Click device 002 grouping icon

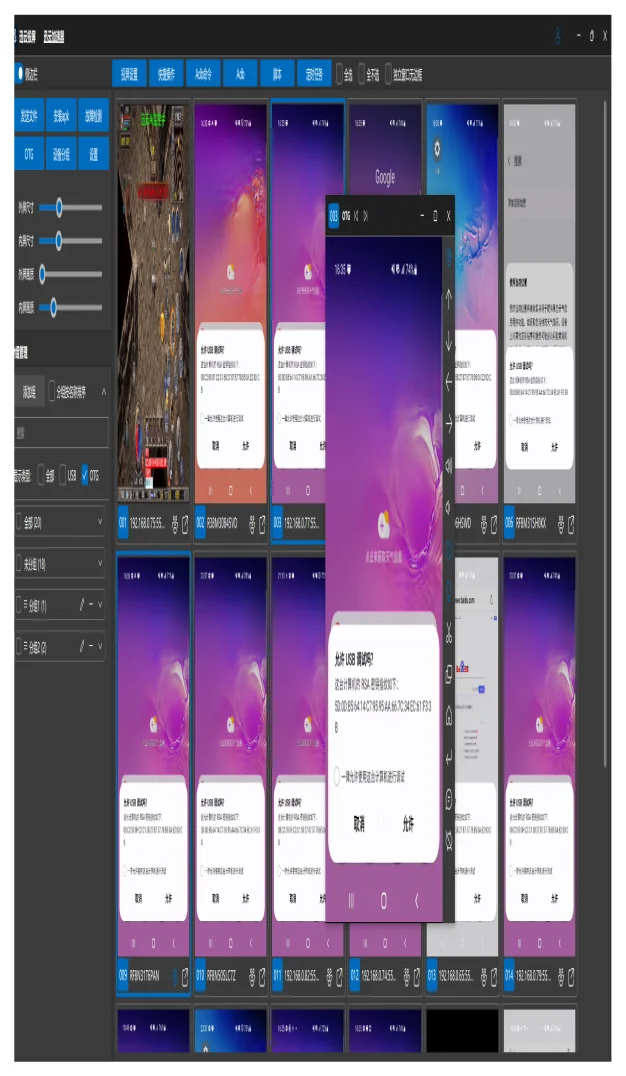tap(252, 524)
